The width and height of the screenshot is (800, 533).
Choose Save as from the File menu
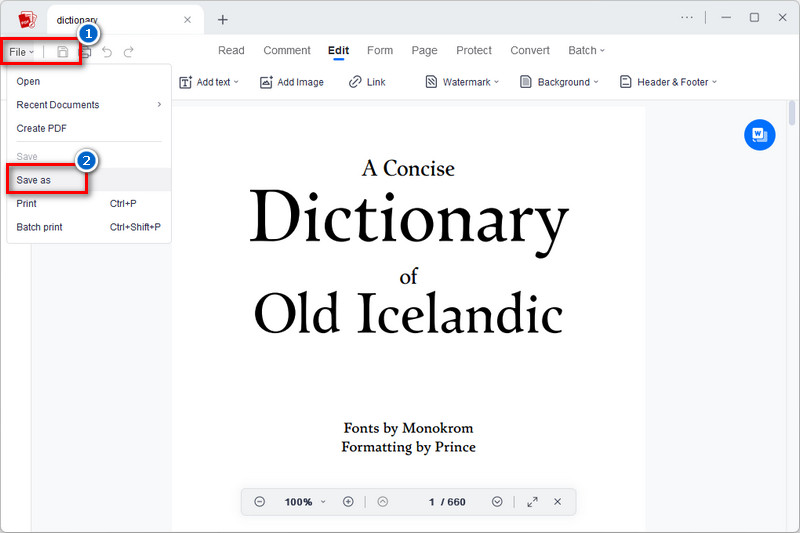point(34,180)
